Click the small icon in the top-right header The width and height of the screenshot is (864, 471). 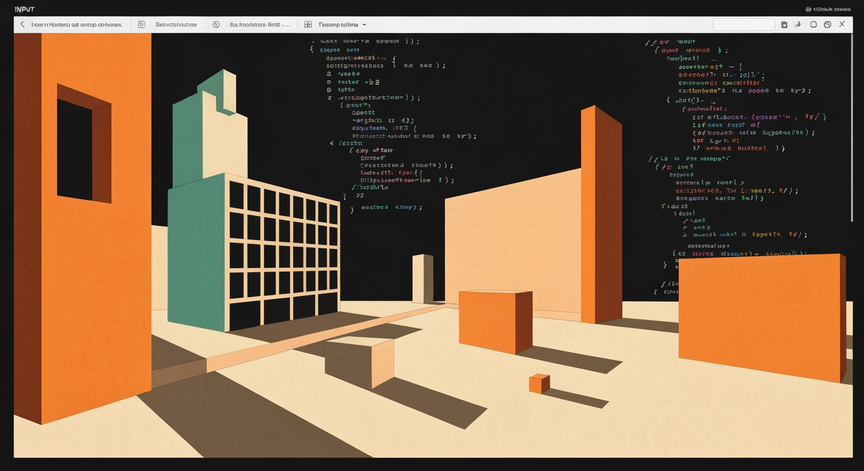click(809, 9)
